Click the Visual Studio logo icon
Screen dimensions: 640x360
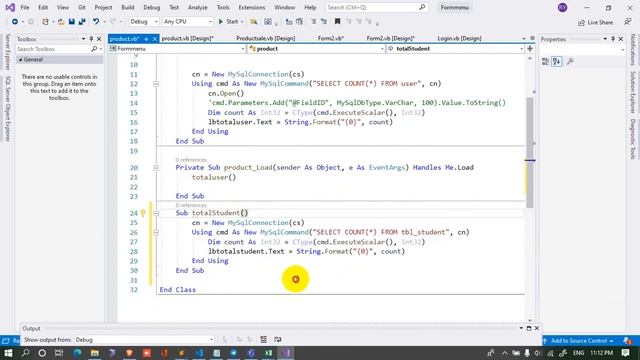(x=10, y=7)
